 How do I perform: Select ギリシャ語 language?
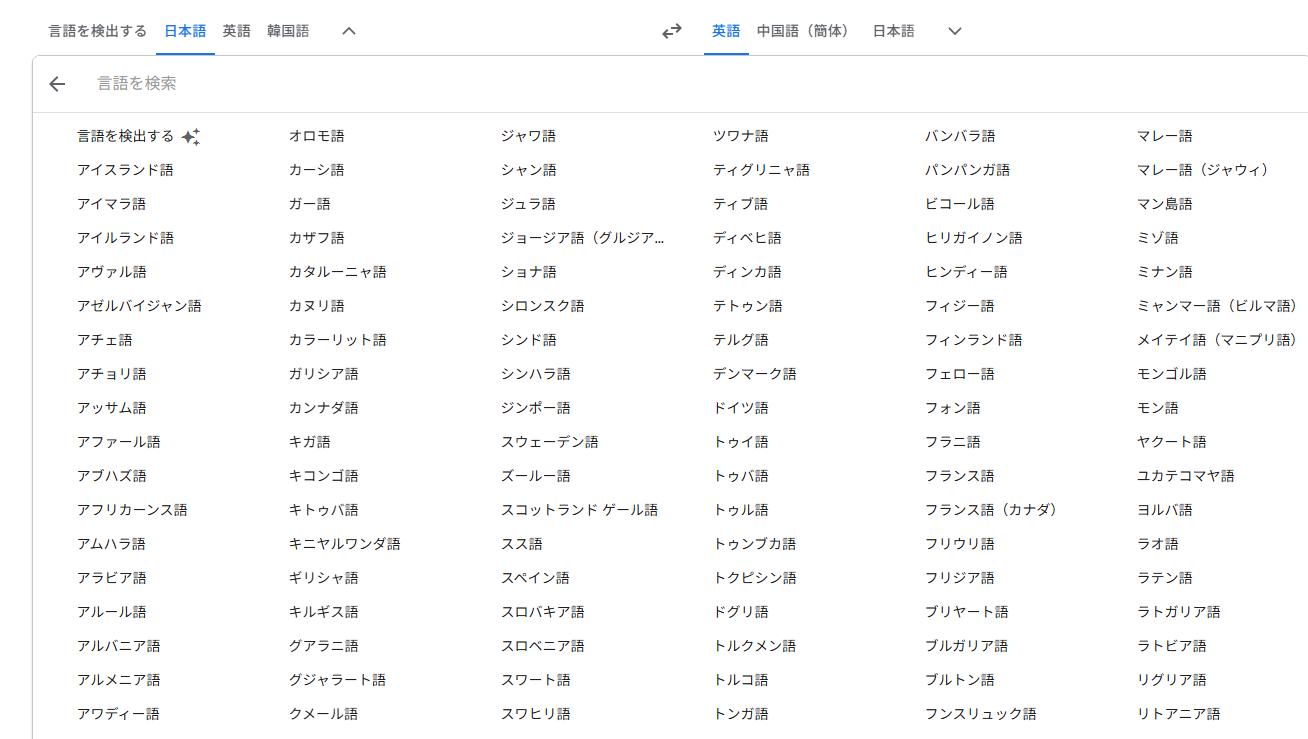(323, 578)
